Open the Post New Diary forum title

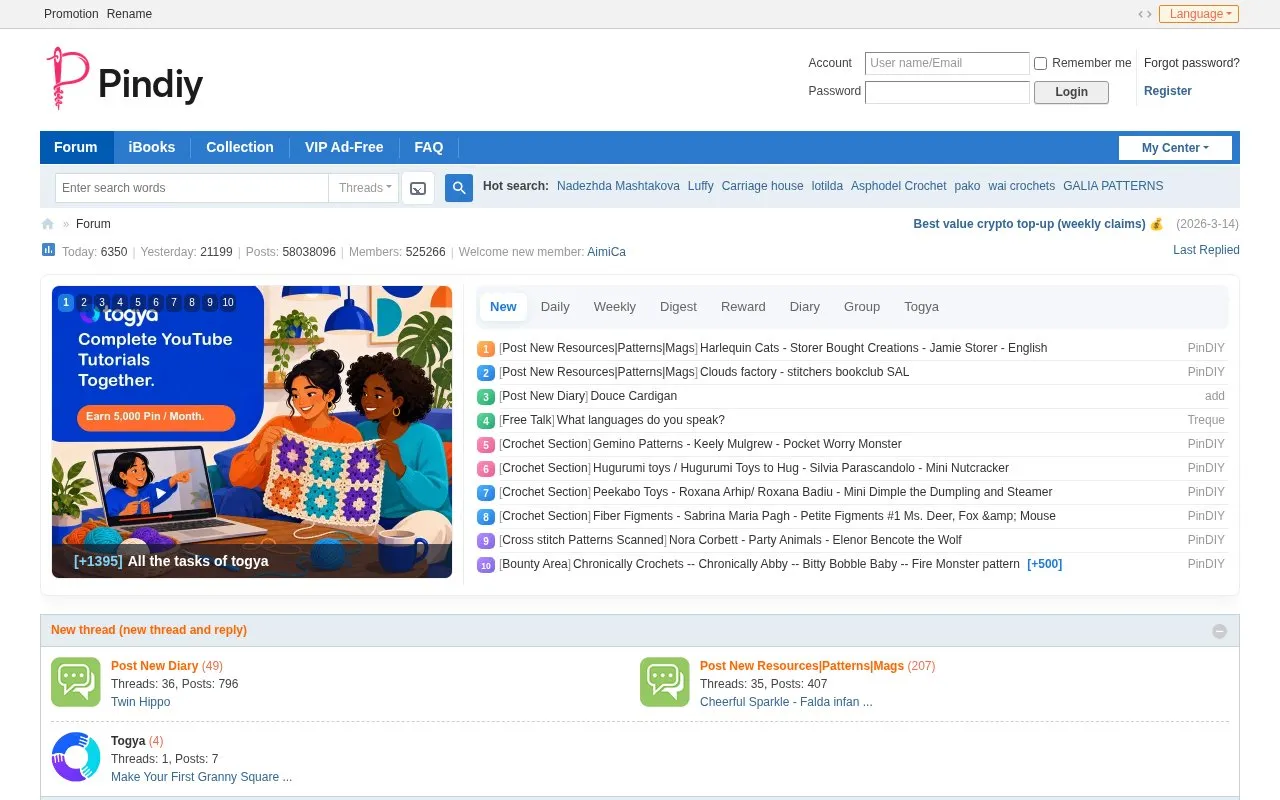point(155,666)
